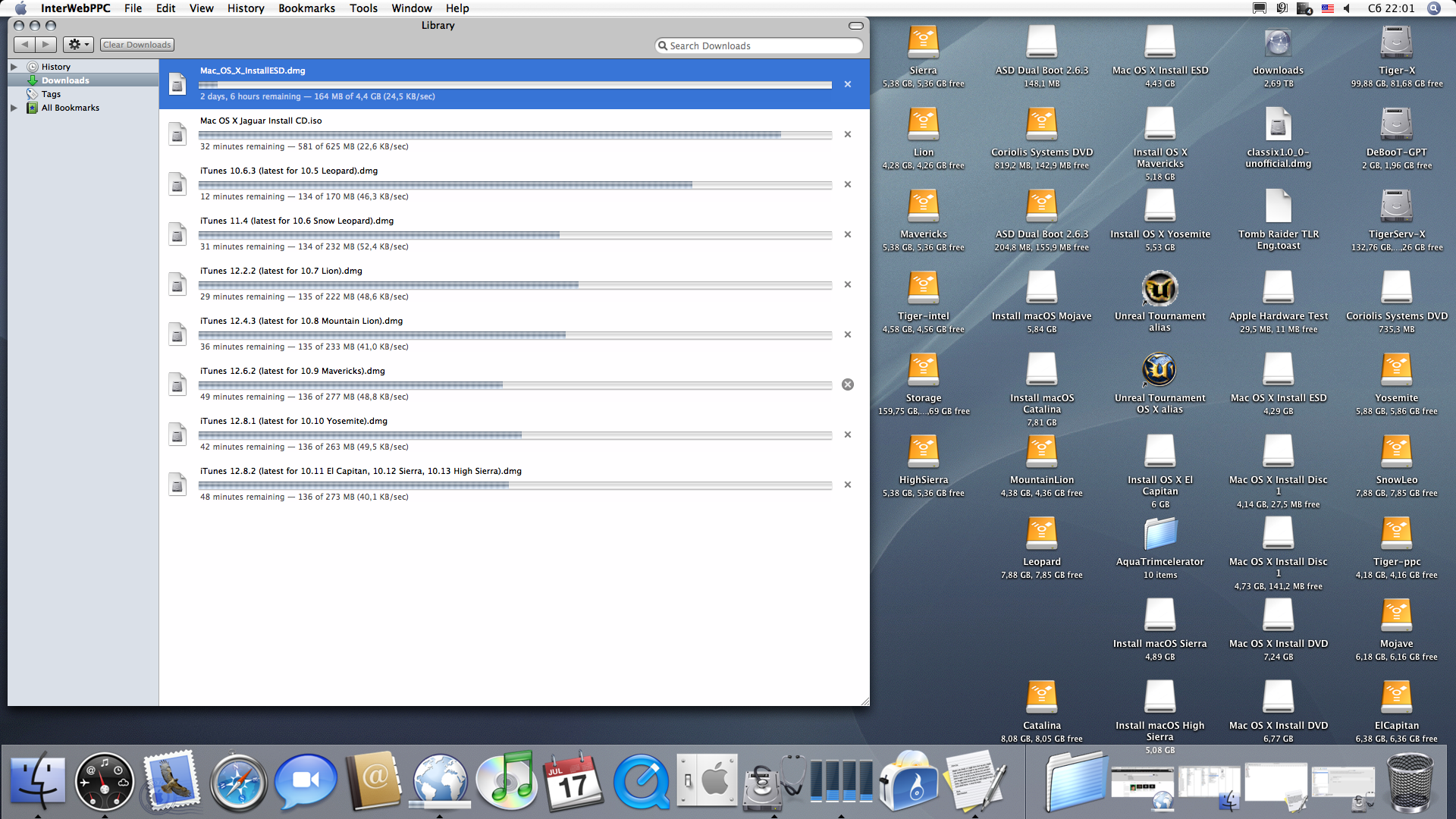
Task: Click the Search Downloads field
Action: click(758, 45)
